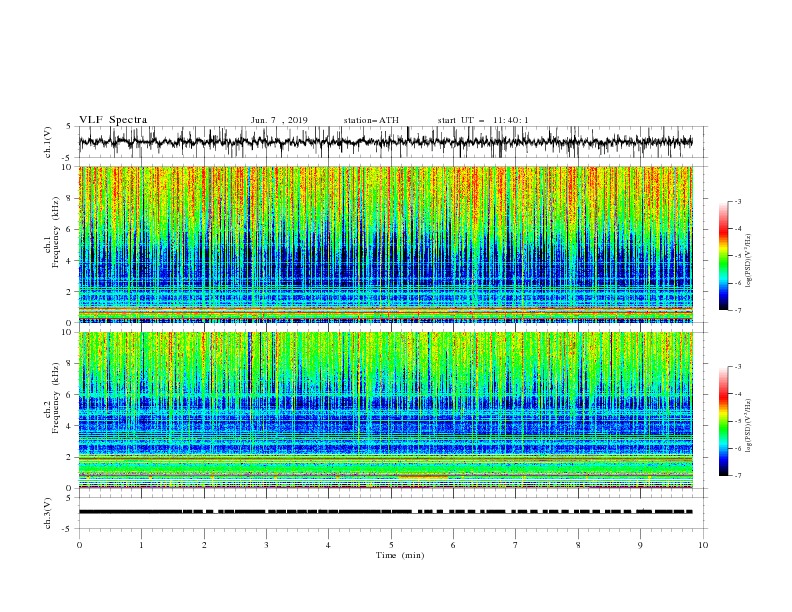
Task: Click inside the ch.2 spectrogram panel
Action: coord(385,410)
